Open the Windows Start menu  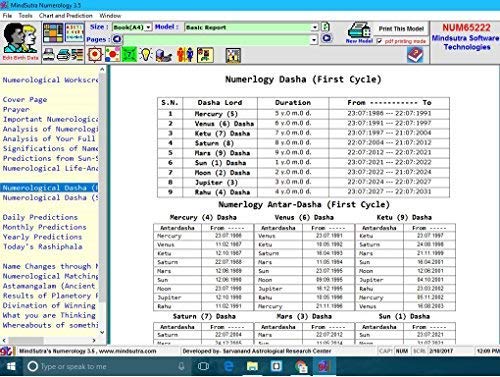point(11,366)
